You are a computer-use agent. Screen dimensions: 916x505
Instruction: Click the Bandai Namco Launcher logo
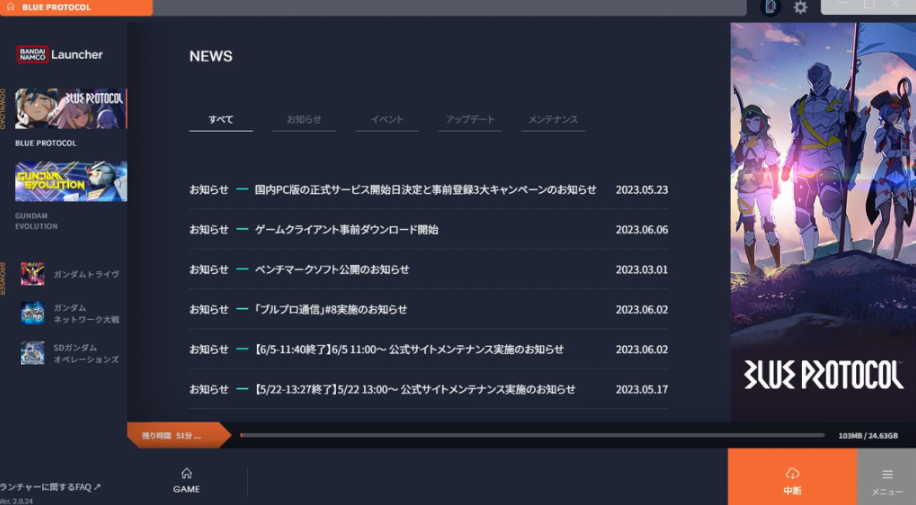tap(59, 54)
